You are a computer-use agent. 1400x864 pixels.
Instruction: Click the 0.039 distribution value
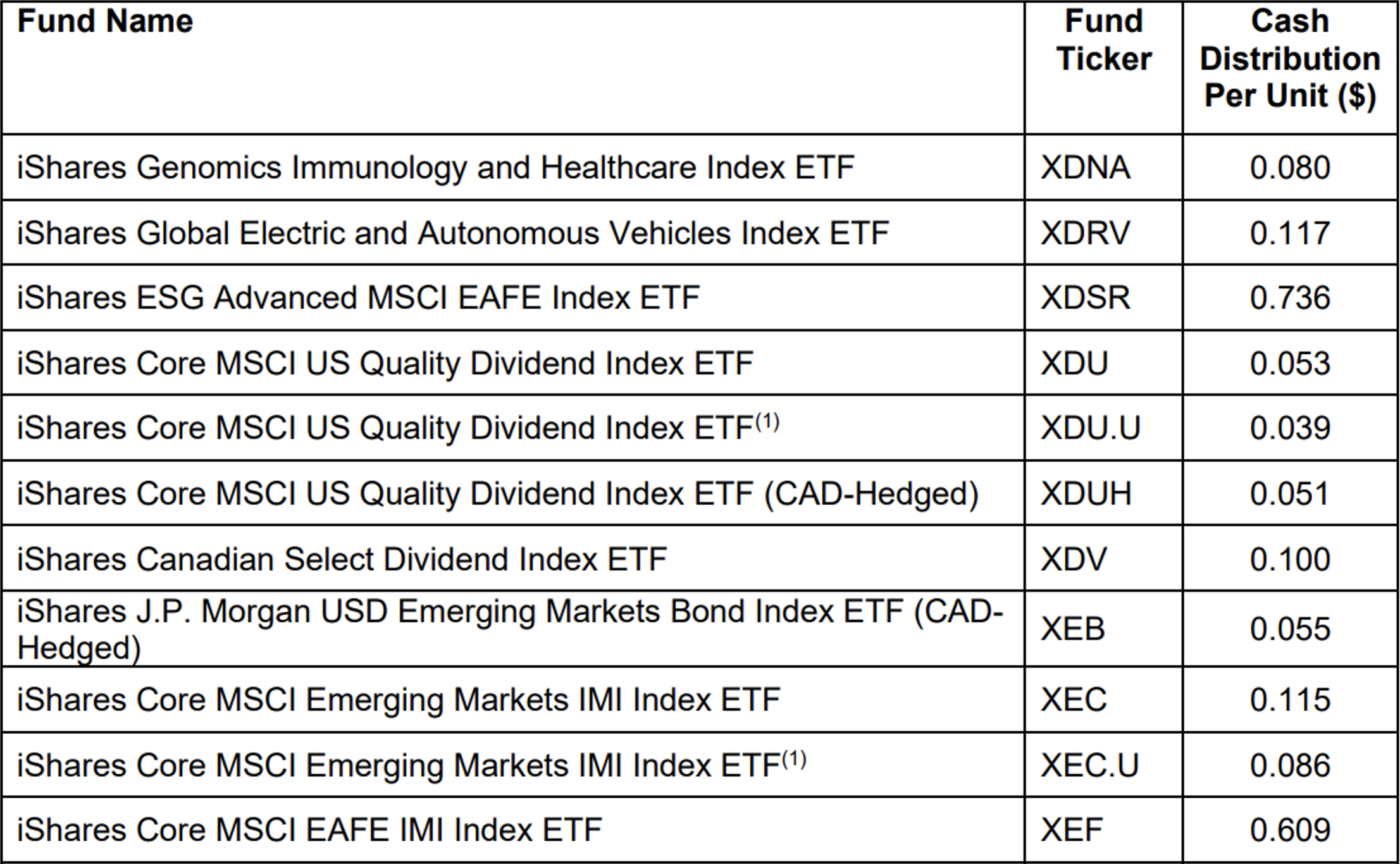point(1289,428)
